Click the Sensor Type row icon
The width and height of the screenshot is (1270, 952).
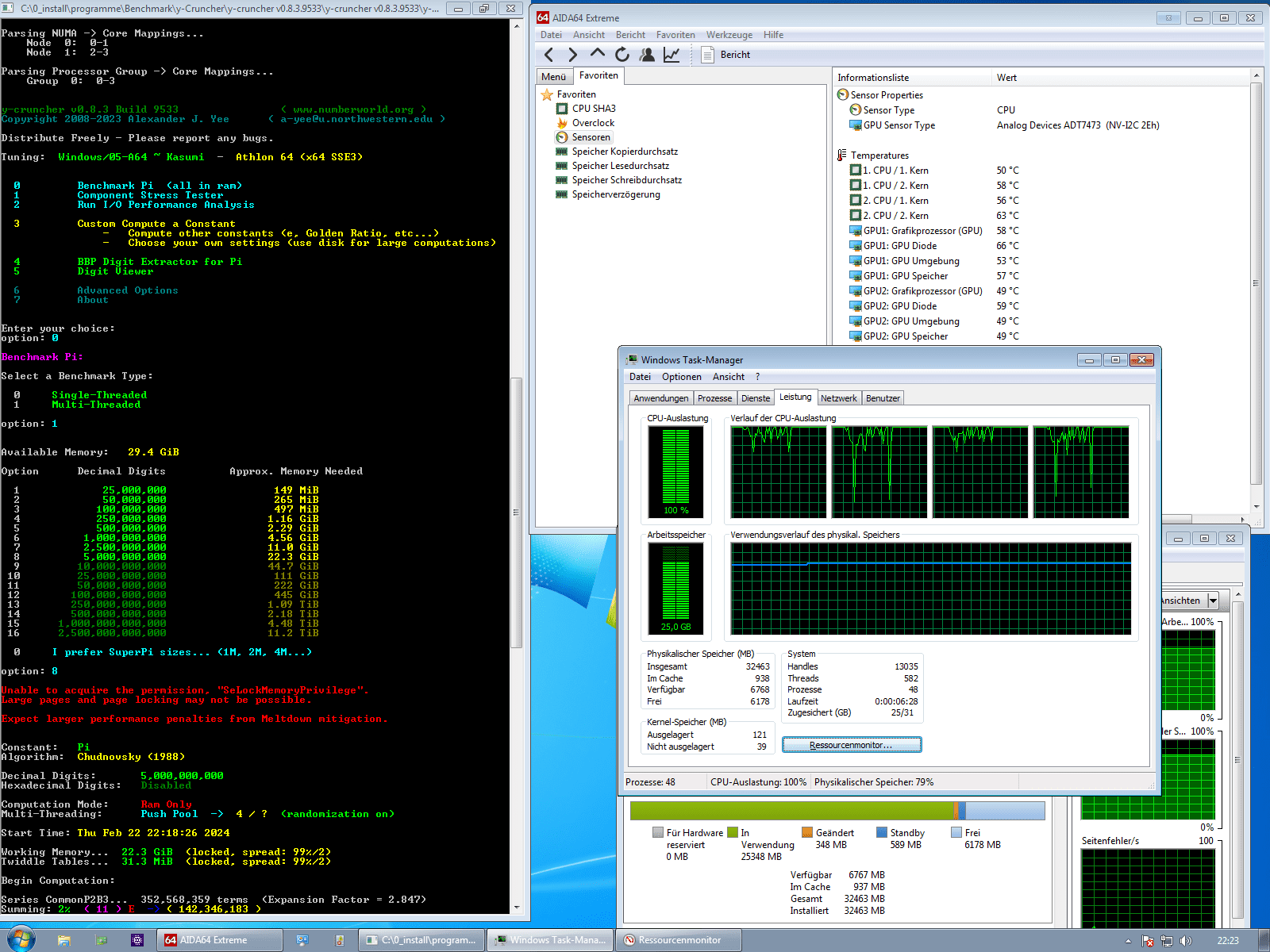click(x=856, y=109)
